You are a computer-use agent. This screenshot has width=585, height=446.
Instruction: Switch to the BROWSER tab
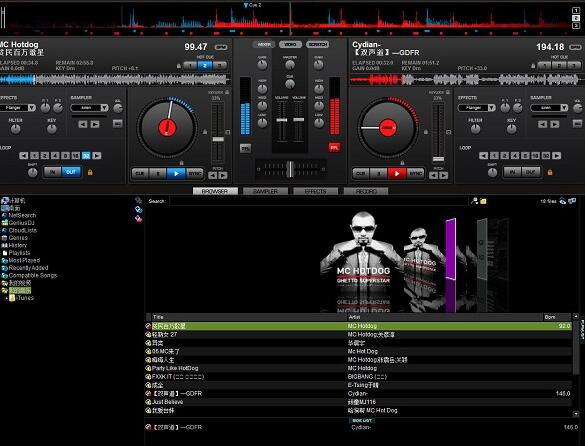(x=215, y=191)
